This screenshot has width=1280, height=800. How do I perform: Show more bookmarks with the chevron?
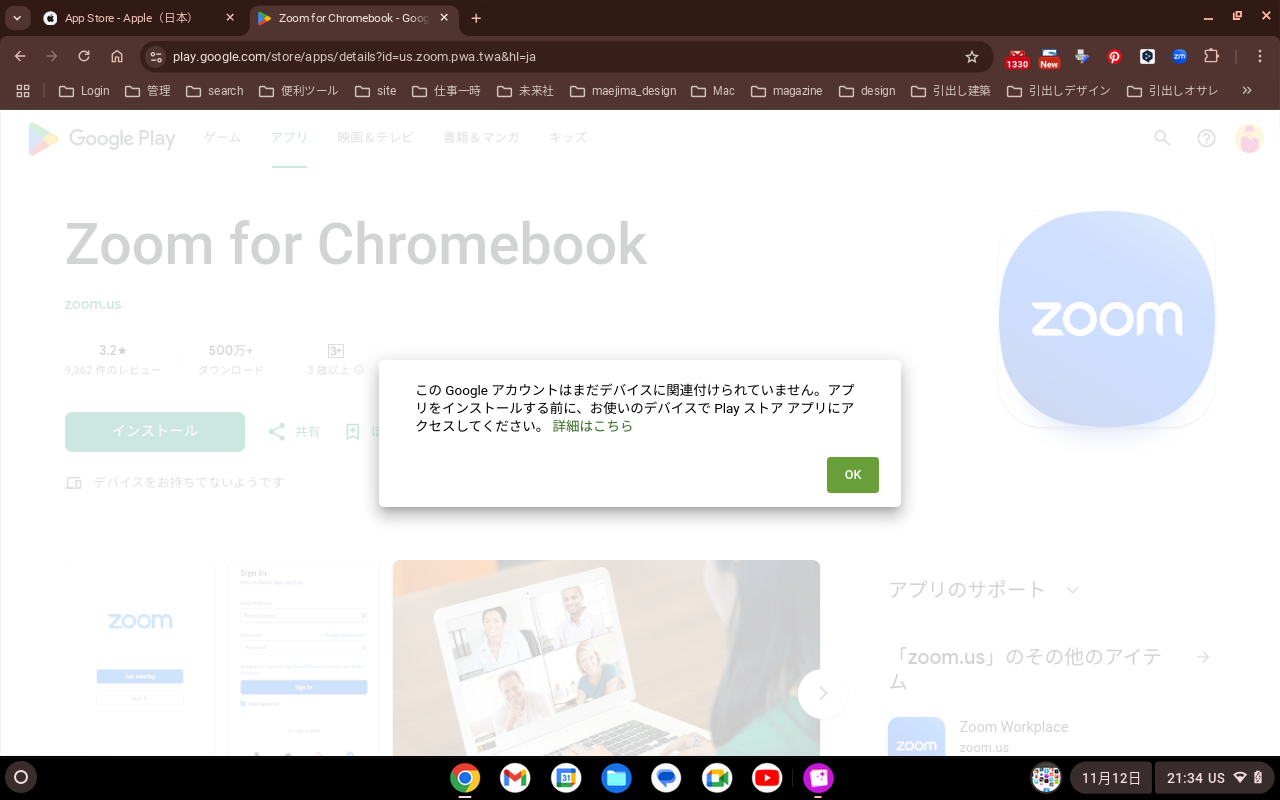point(1247,91)
